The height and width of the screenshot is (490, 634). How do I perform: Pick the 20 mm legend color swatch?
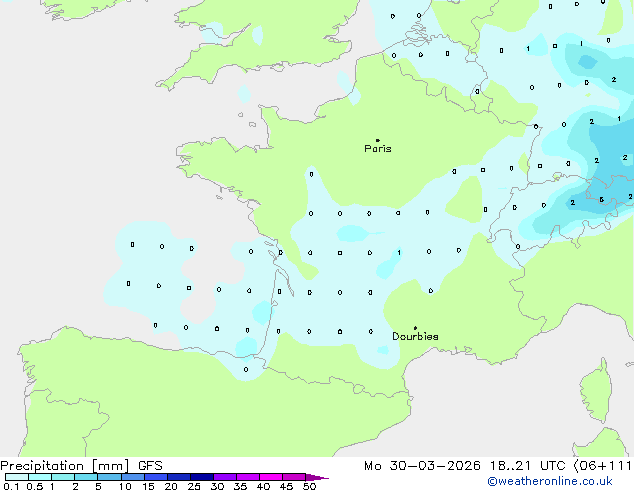pyautogui.click(x=179, y=477)
